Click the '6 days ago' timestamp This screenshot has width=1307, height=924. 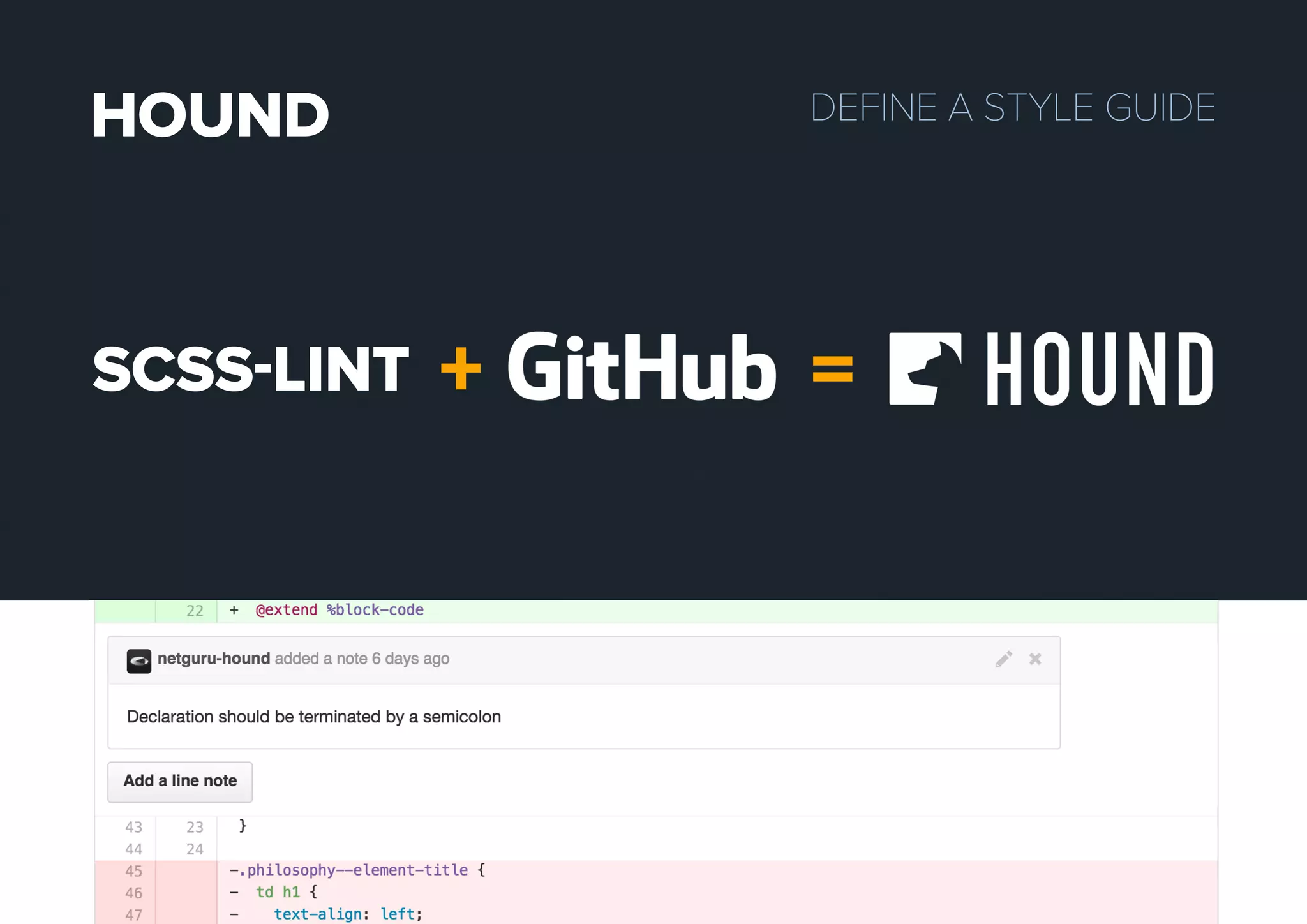click(410, 659)
